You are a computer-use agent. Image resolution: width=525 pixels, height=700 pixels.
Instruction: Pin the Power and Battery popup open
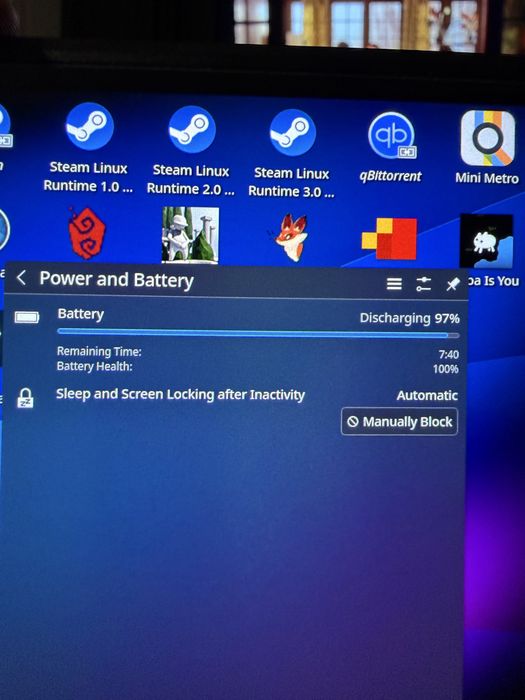[453, 284]
